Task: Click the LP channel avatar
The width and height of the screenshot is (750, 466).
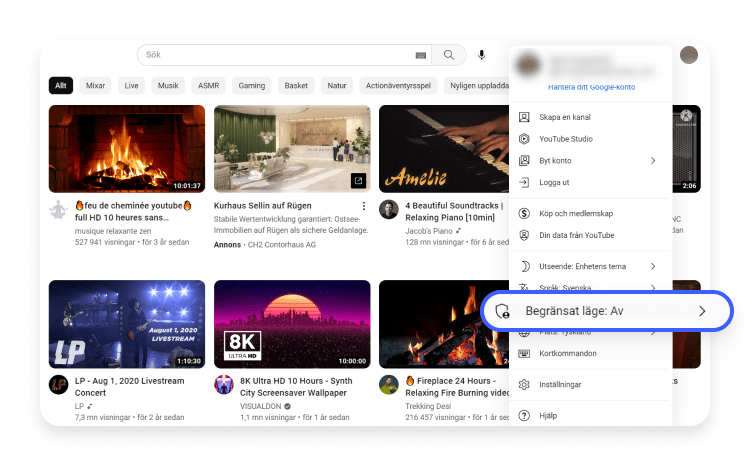Action: (x=59, y=385)
